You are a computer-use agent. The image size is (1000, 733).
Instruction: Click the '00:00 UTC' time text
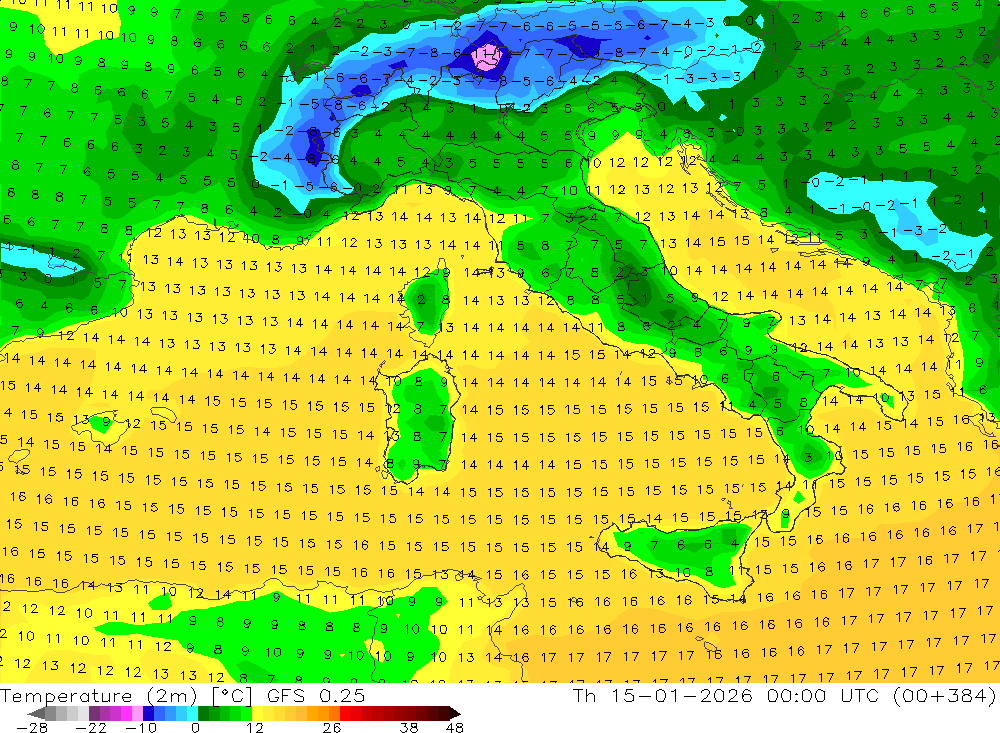coord(823,695)
